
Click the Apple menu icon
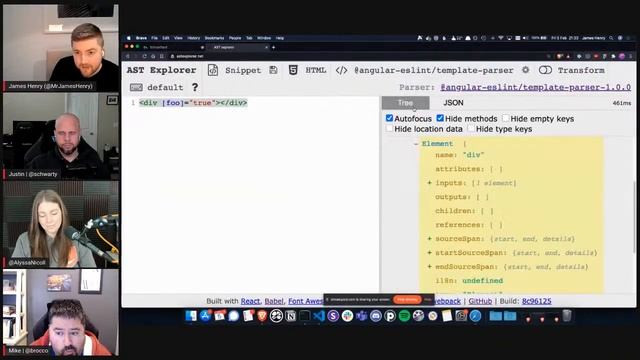129,38
